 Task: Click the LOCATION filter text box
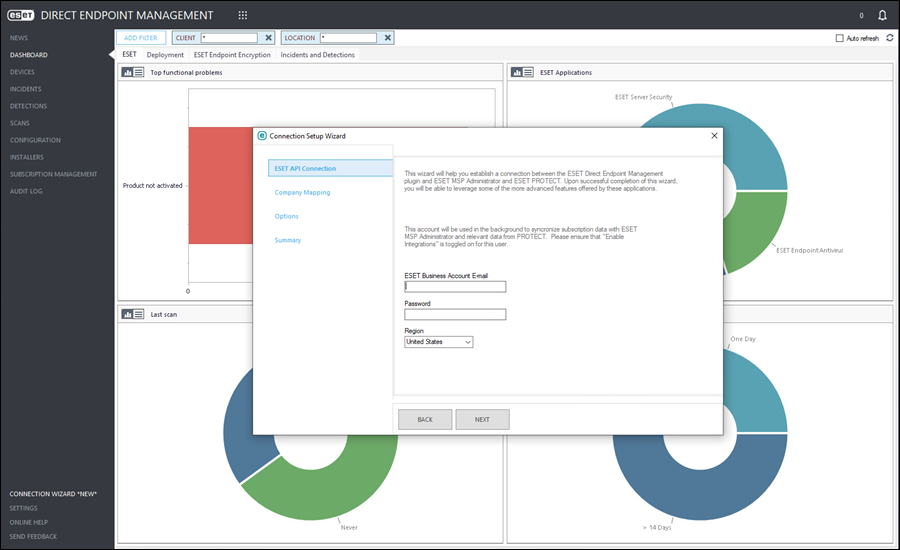pyautogui.click(x=348, y=38)
